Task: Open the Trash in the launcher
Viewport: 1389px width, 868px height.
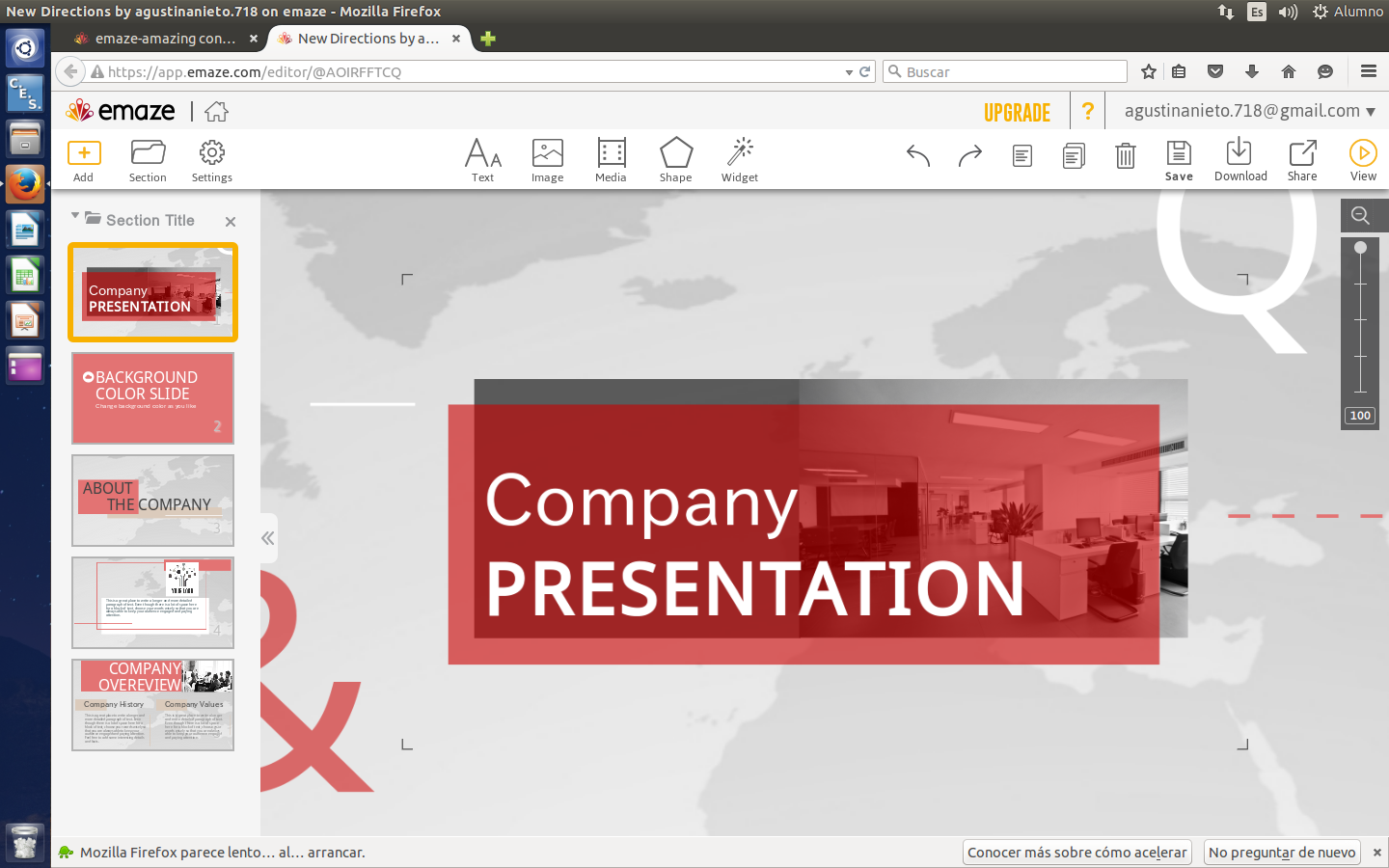Action: point(25,844)
